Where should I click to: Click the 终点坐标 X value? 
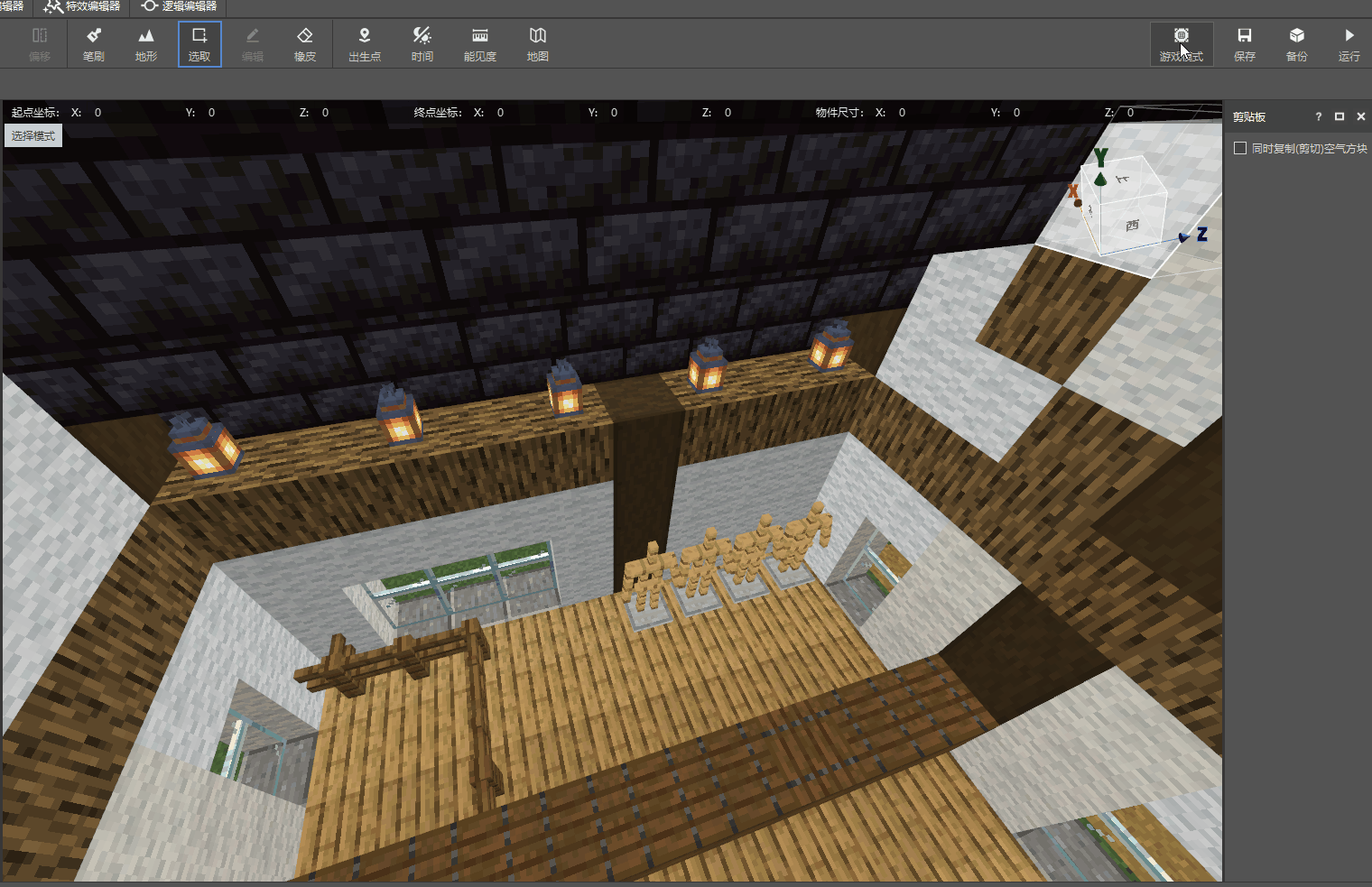tap(500, 113)
